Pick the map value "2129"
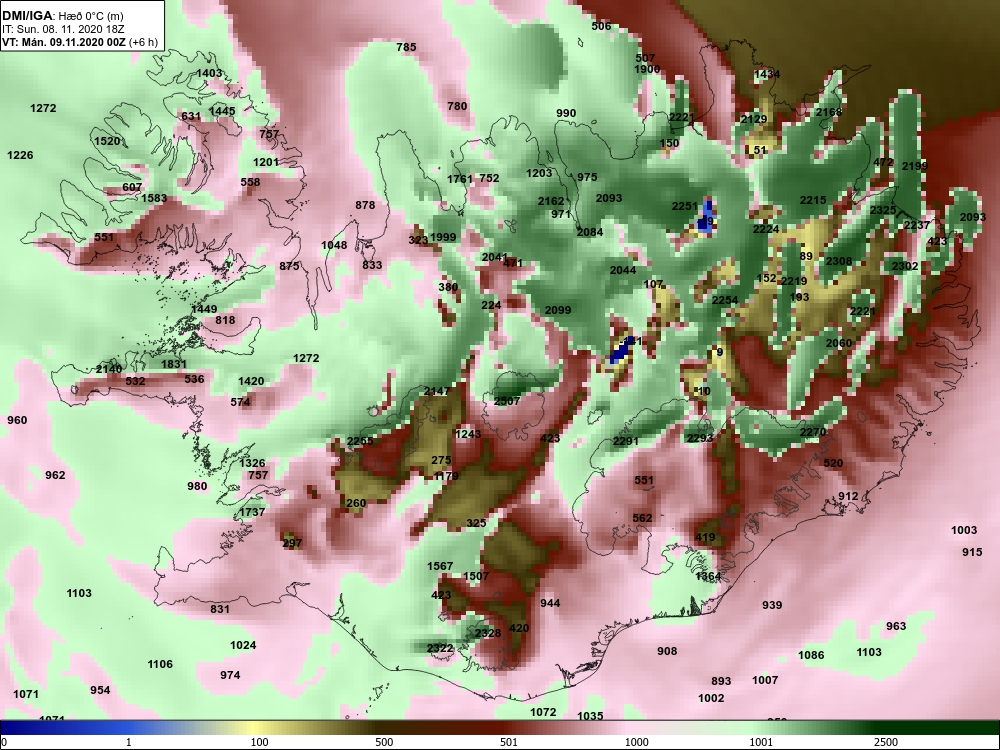1000x750 pixels. [754, 119]
